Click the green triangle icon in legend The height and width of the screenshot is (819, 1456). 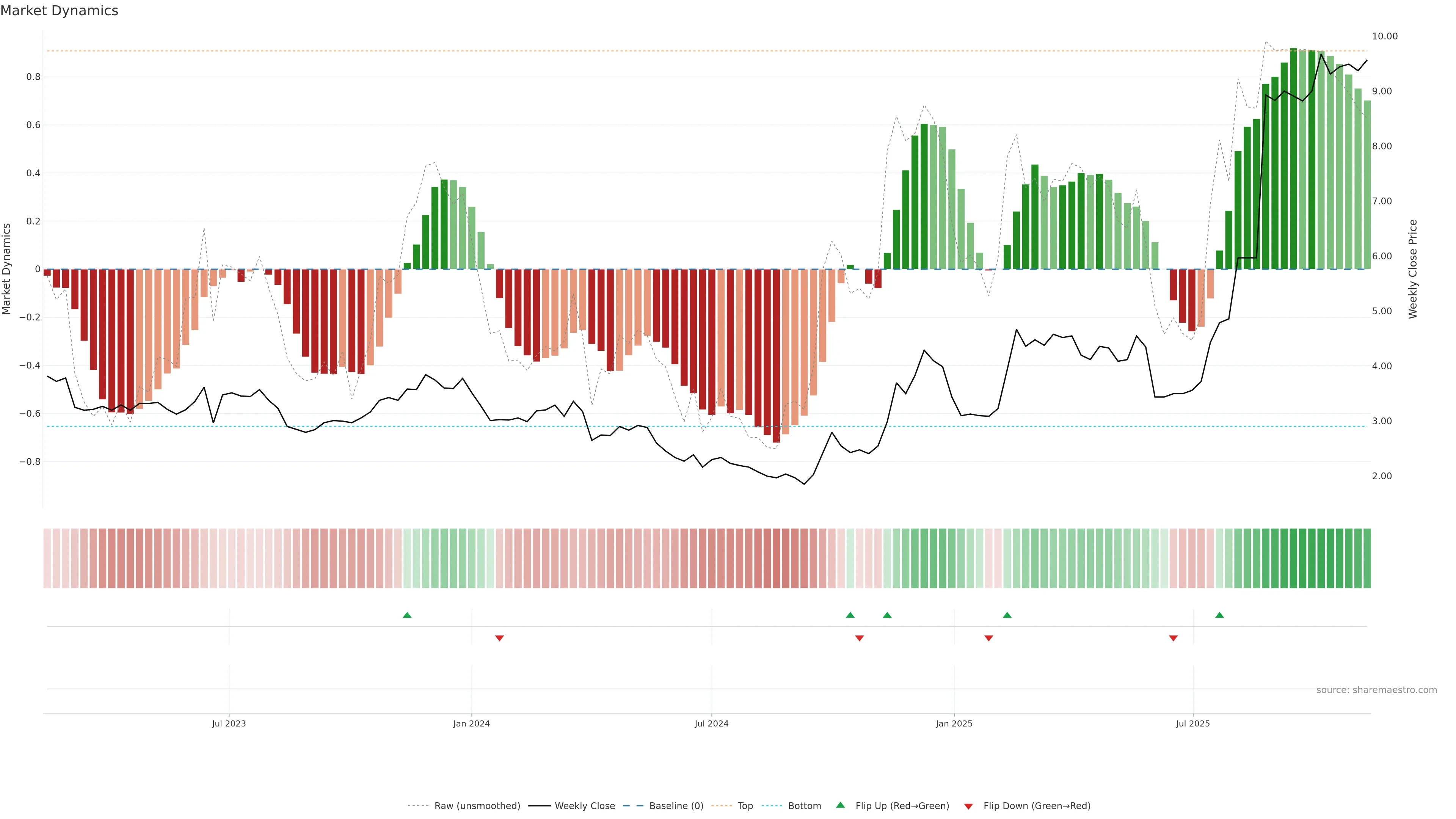click(x=841, y=805)
